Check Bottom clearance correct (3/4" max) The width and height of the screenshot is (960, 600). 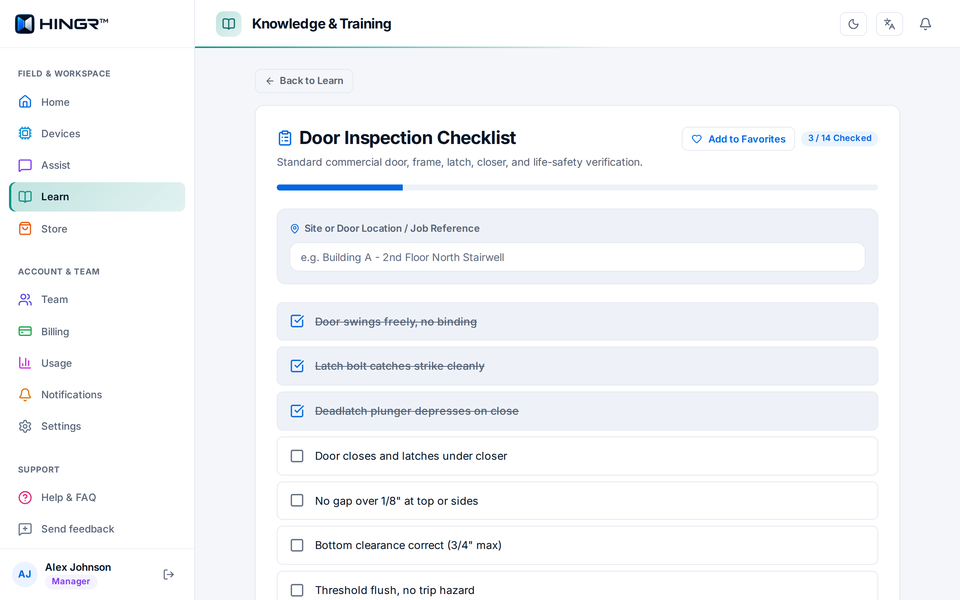[297, 546]
